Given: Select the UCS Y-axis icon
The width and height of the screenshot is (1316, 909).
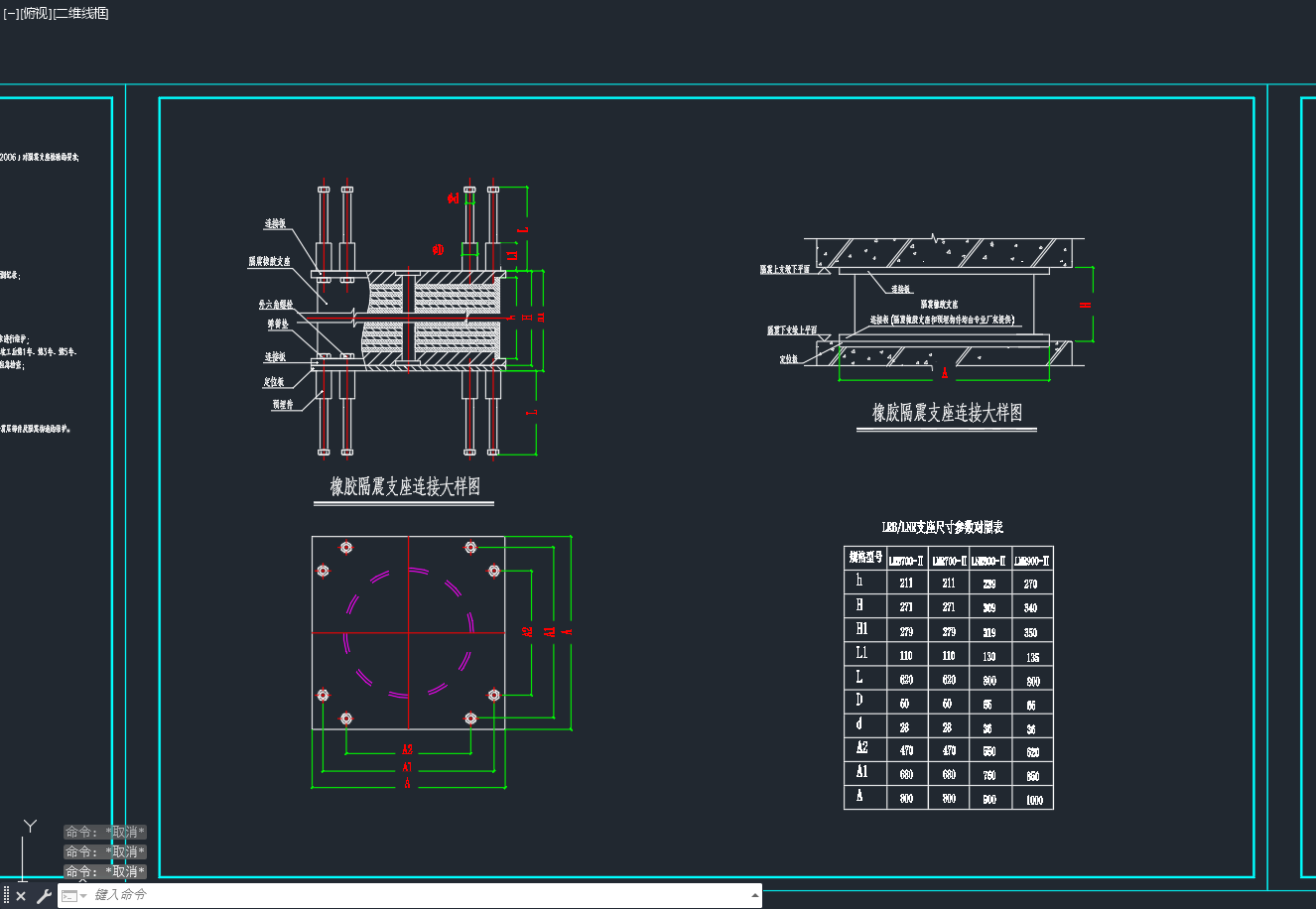Looking at the screenshot, I should coord(30,827).
